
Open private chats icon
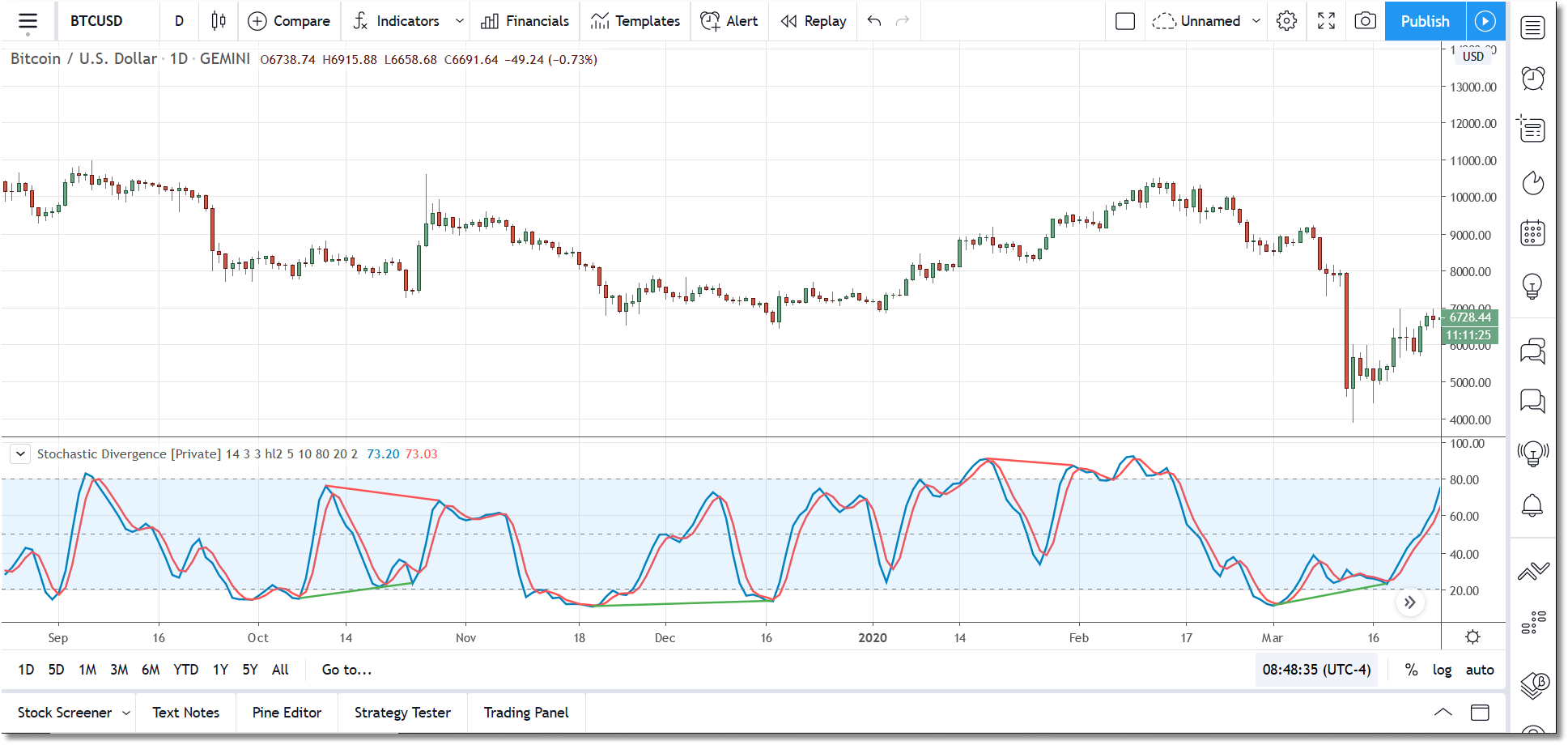tap(1532, 401)
